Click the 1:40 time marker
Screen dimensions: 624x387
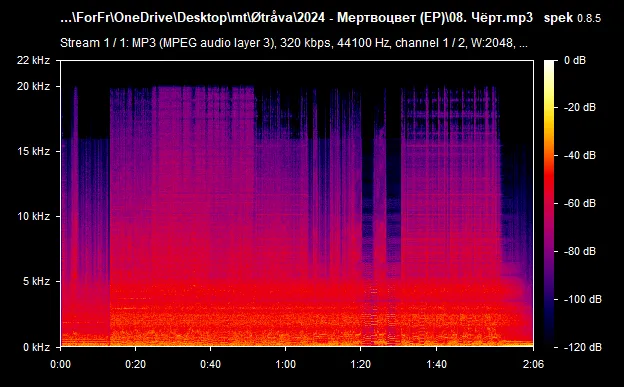coord(437,364)
